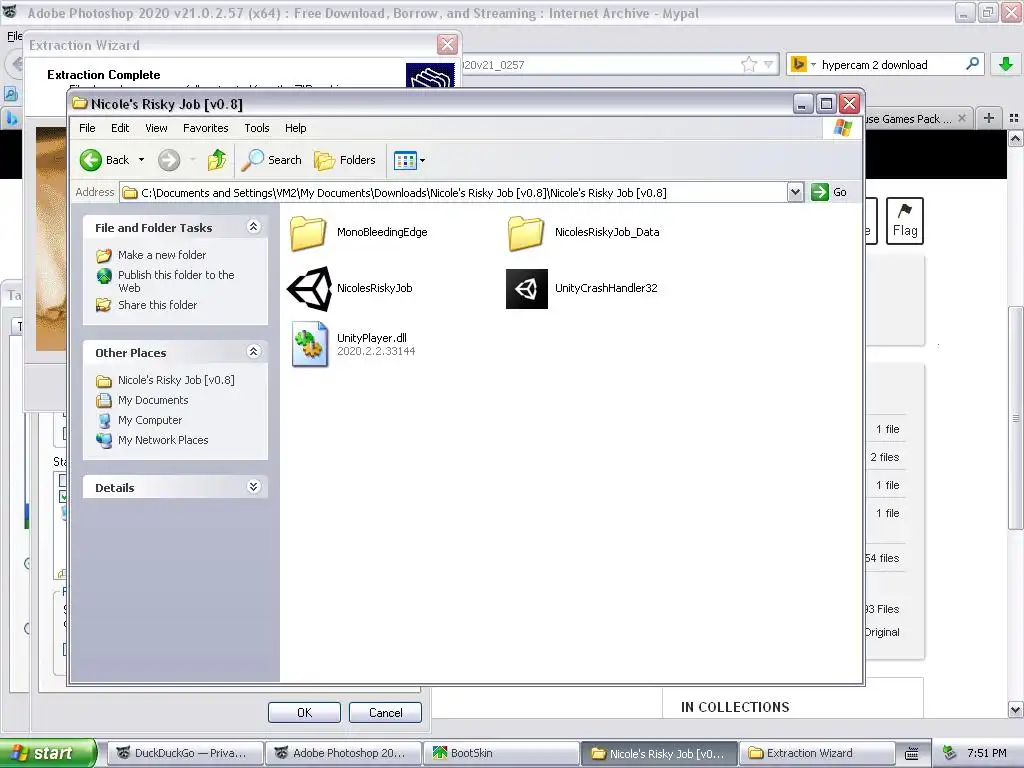The width and height of the screenshot is (1024, 768).
Task: Open the URL bar history dropdown arrow
Action: (769, 65)
